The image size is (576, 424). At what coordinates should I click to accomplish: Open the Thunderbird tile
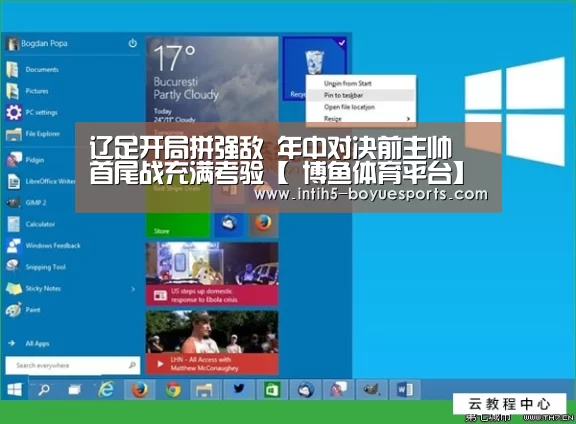pos(228,223)
